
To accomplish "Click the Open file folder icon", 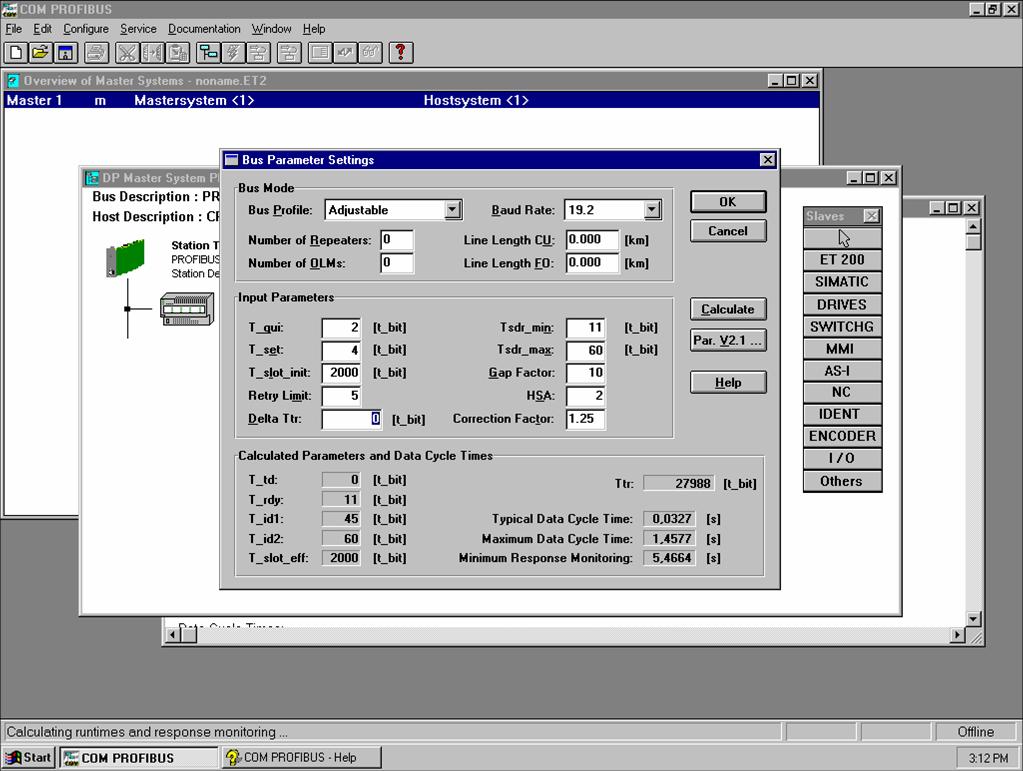I will tap(40, 53).
